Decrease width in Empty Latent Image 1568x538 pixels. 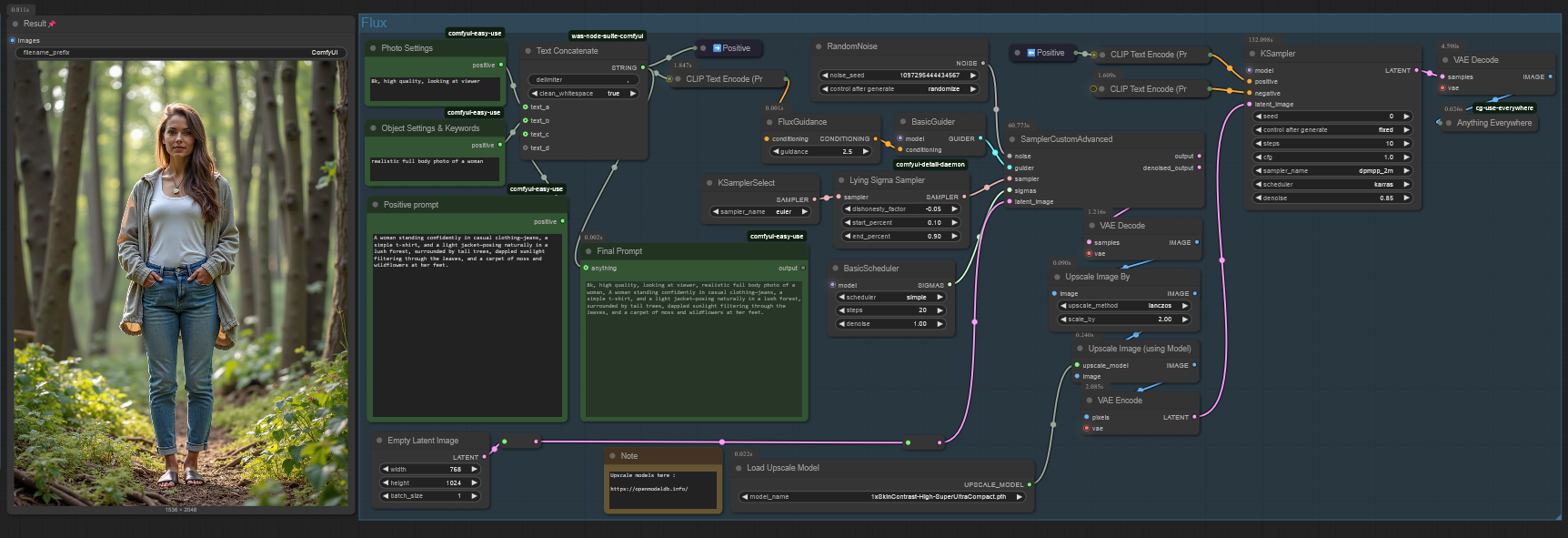386,470
